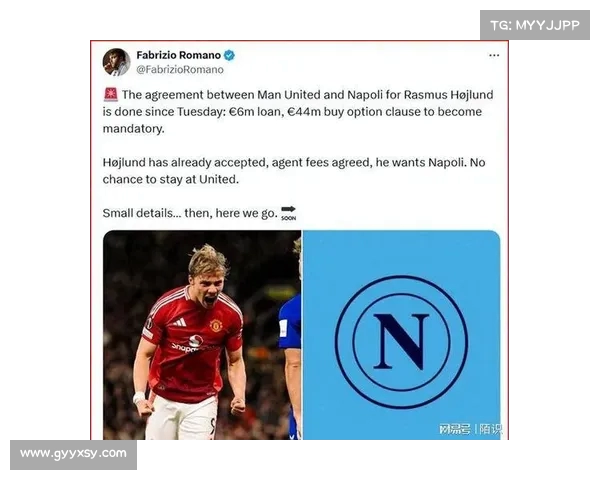Click the TG: MYYJJPP watermark label

535,25
